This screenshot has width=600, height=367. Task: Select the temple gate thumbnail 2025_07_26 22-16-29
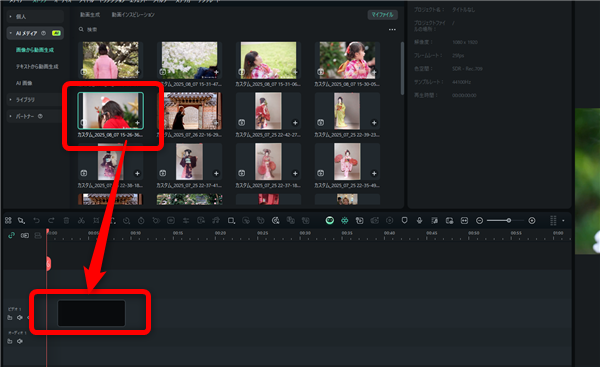[x=189, y=111]
